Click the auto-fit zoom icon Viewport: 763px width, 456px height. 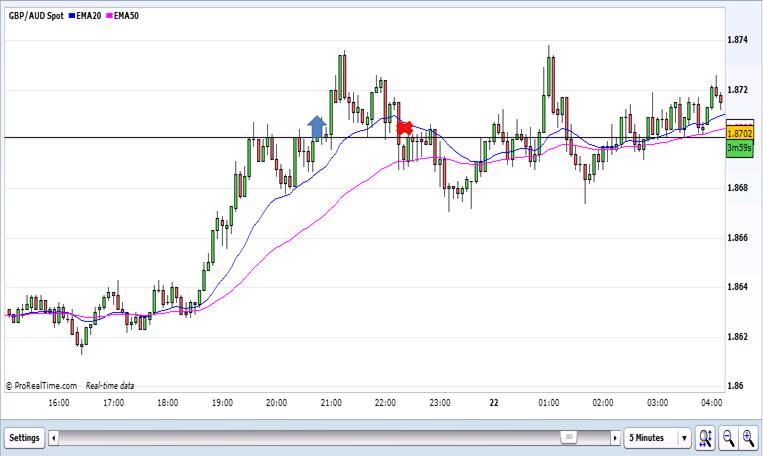coord(706,438)
